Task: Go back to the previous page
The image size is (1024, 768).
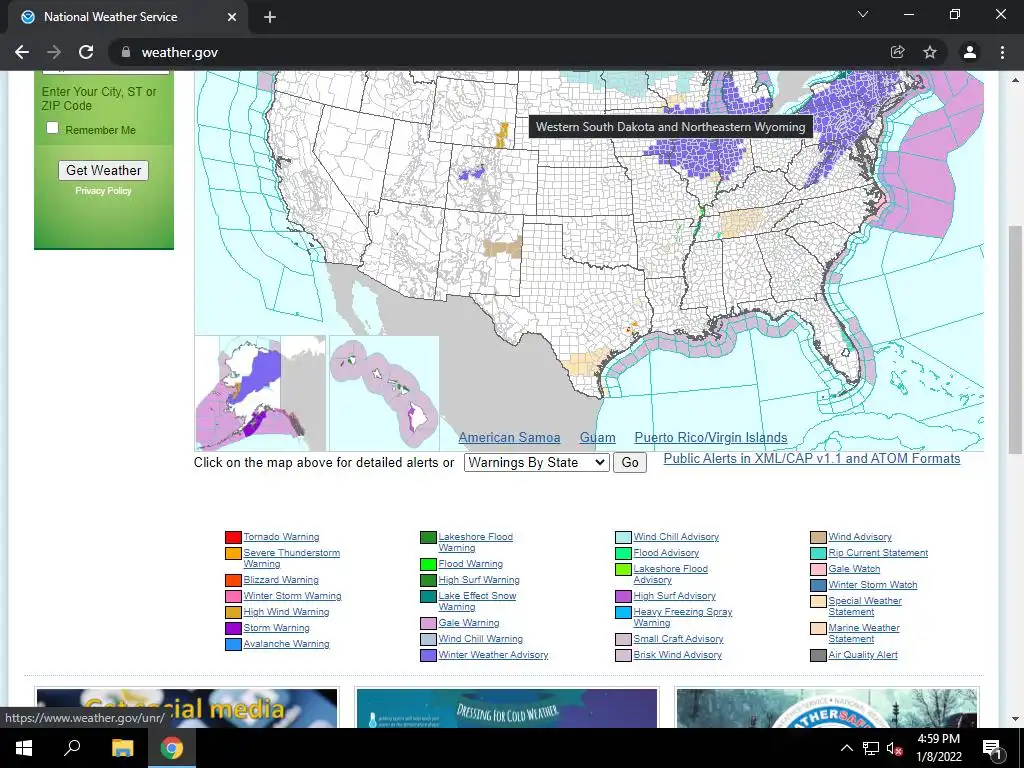Action: tap(22, 52)
